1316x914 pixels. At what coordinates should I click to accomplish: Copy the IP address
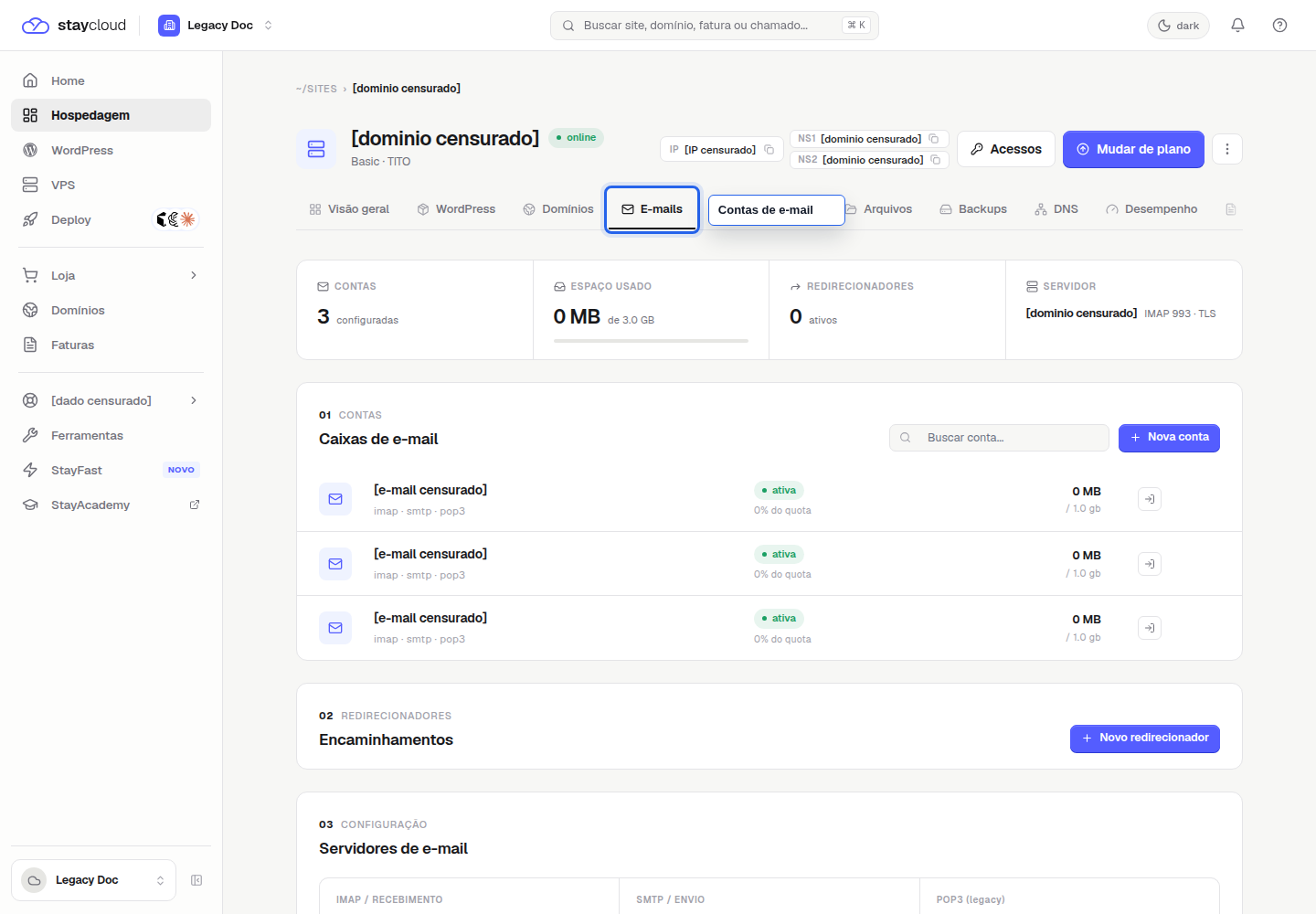point(769,150)
